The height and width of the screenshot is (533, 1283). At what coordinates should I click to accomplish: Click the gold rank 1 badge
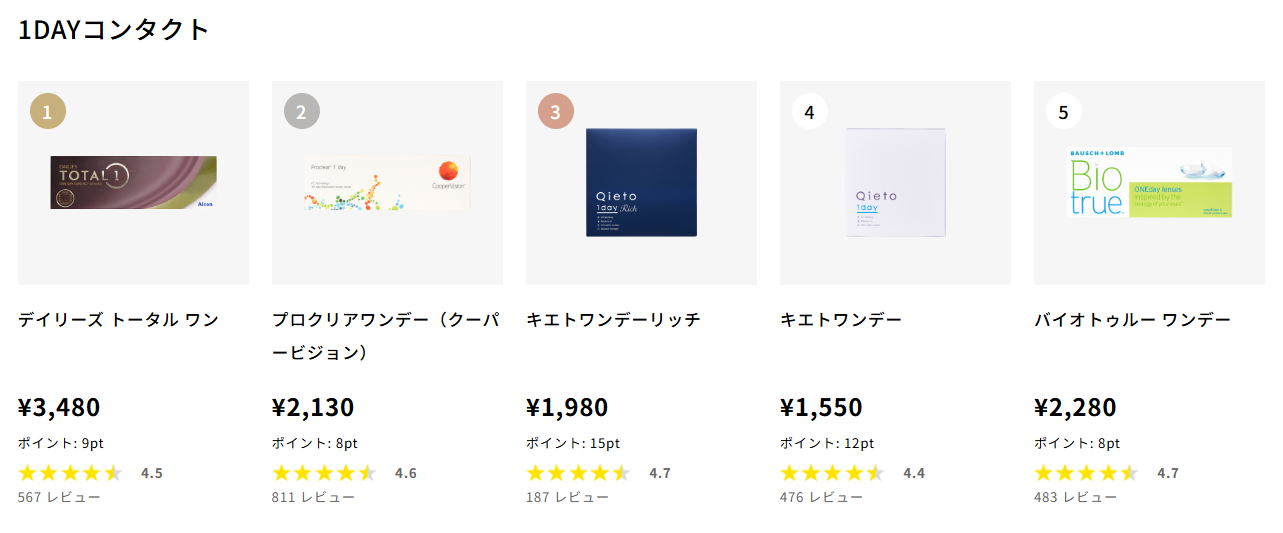coord(48,111)
